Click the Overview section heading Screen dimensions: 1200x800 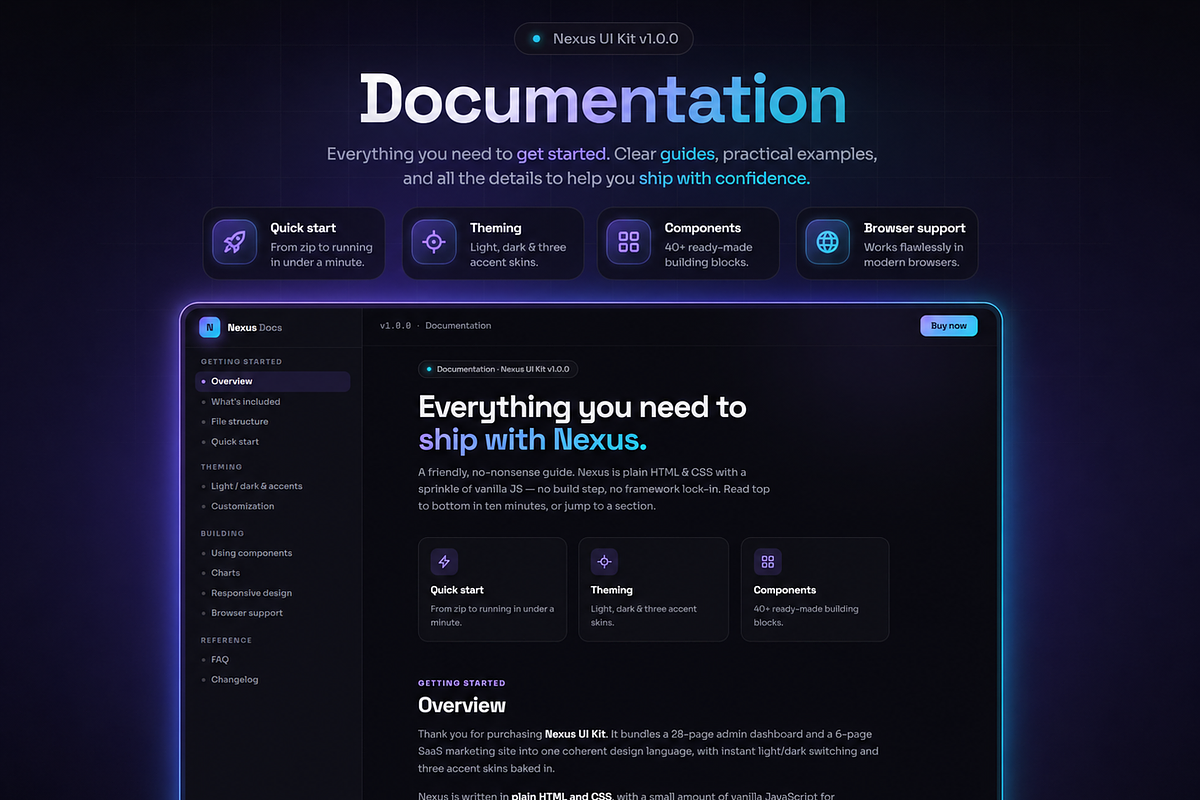[462, 705]
